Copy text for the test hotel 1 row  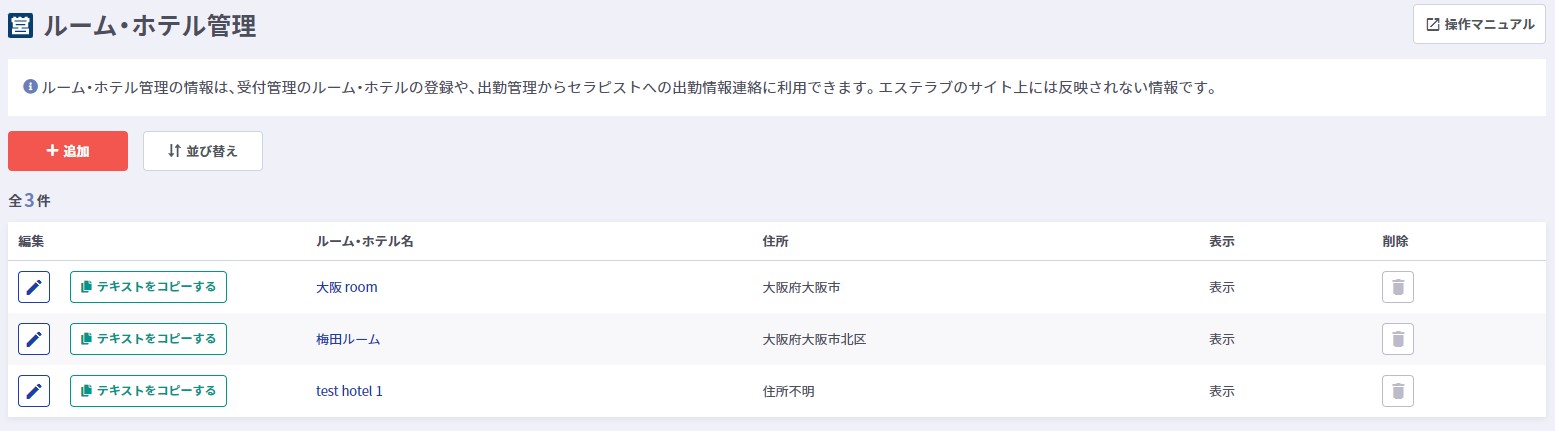(x=148, y=391)
